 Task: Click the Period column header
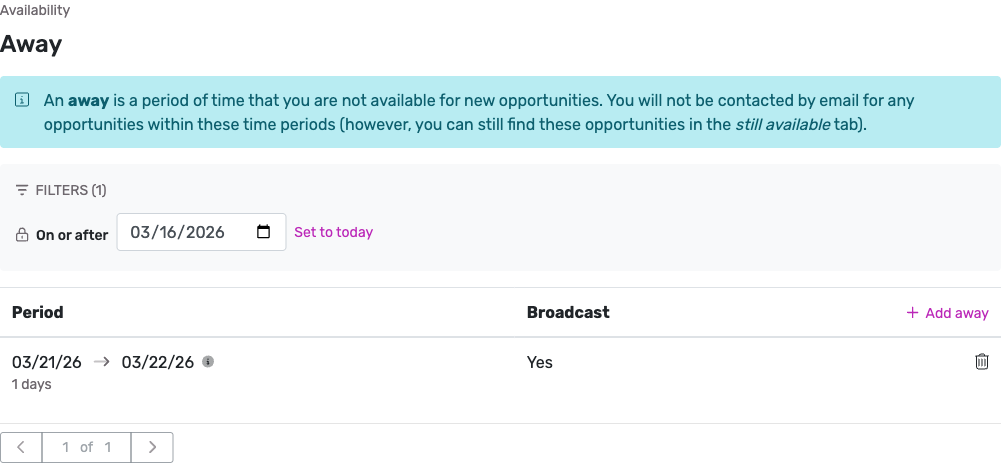click(38, 312)
